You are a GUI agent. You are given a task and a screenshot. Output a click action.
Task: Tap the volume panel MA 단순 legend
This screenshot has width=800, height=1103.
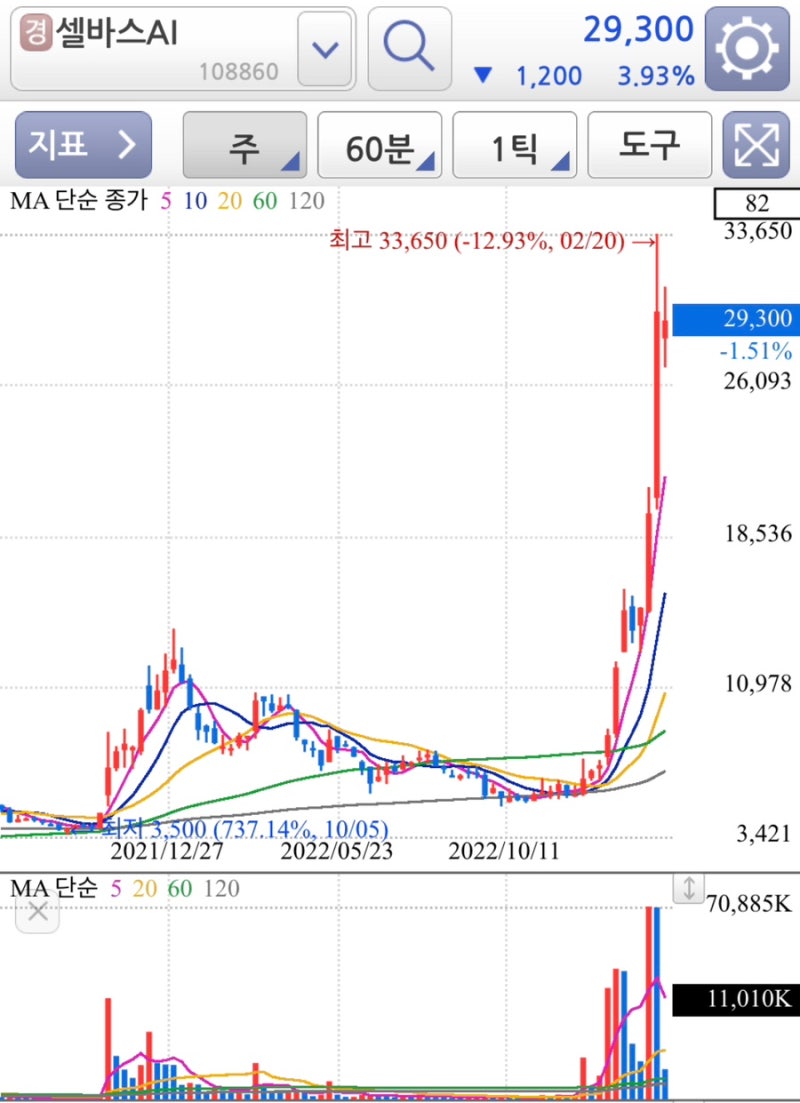(53, 889)
